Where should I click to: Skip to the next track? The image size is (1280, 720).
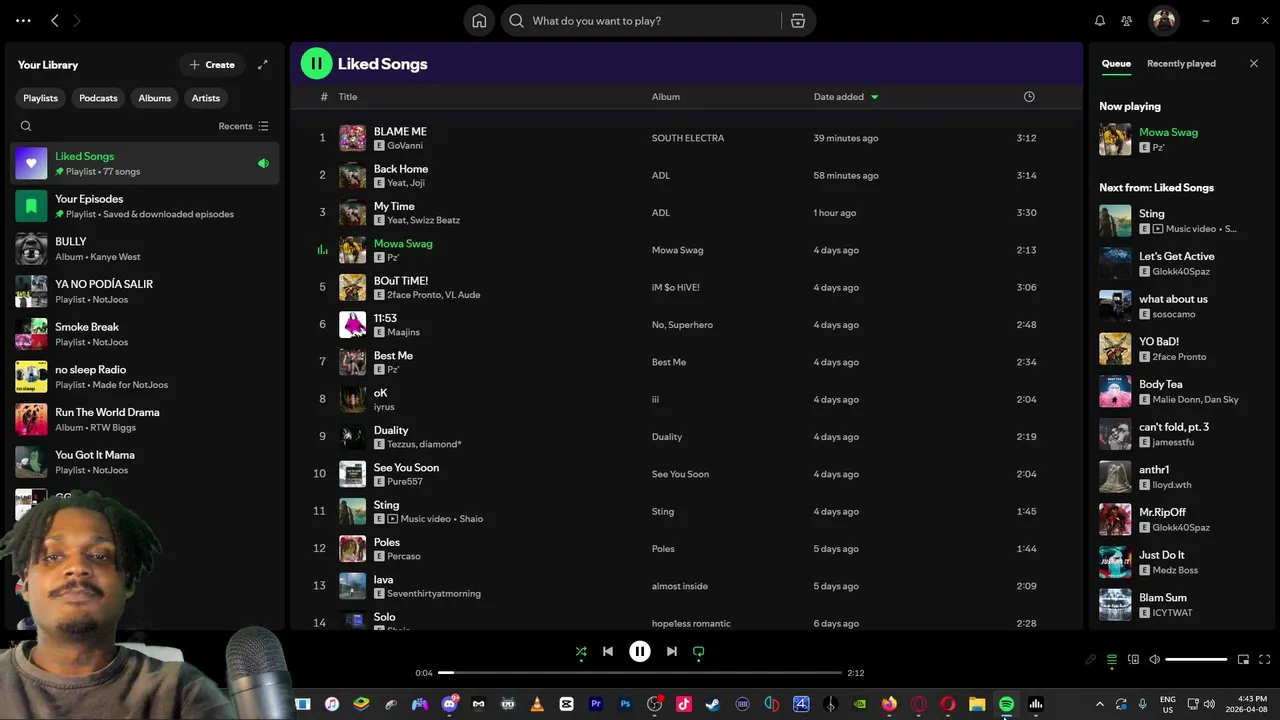[671, 651]
